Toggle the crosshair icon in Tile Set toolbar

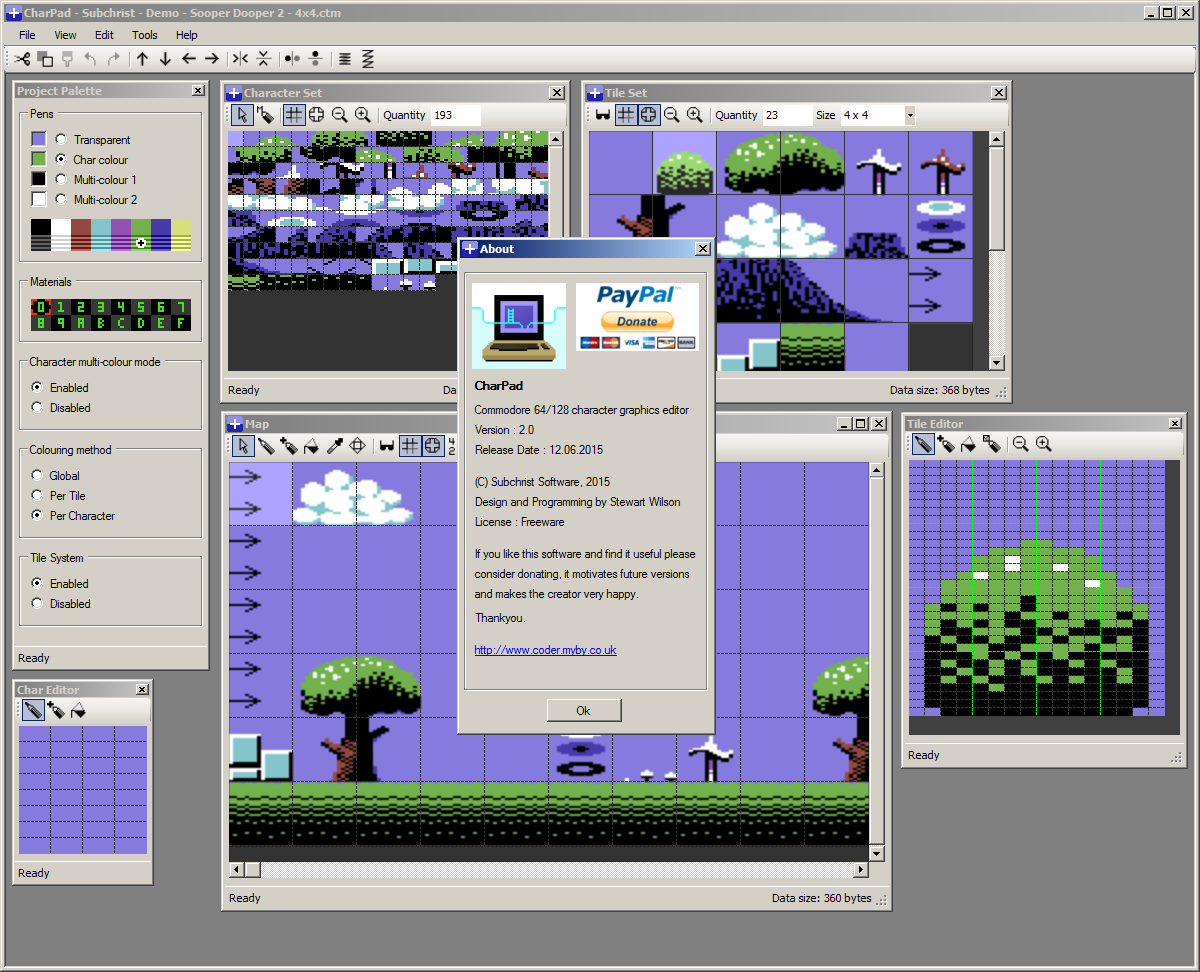(x=648, y=115)
